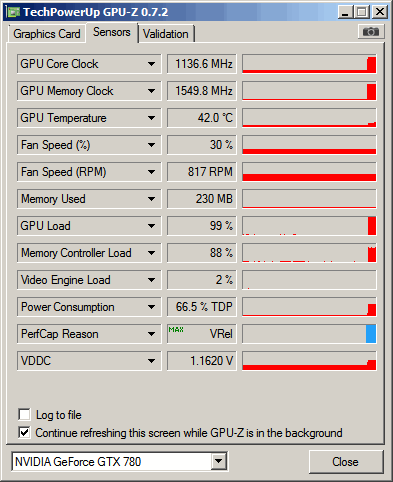
Task: Uncheck Continue refreshing in background option
Action: (24, 433)
